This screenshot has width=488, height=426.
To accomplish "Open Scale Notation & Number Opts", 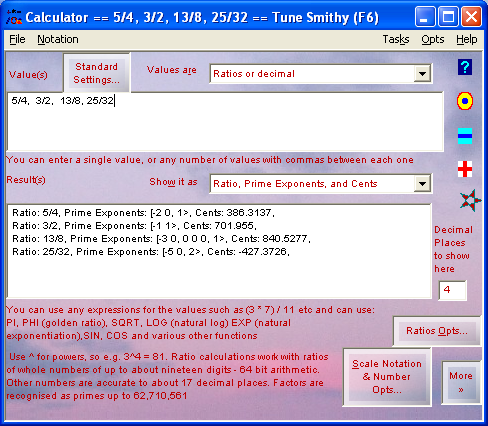I will [x=387, y=377].
